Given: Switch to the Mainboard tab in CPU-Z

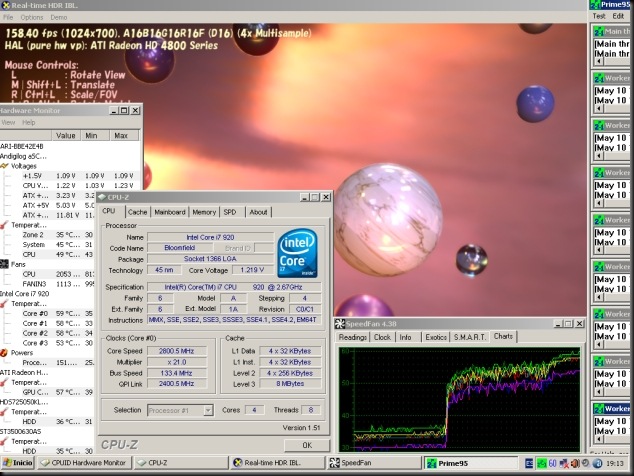Looking at the screenshot, I should point(169,212).
